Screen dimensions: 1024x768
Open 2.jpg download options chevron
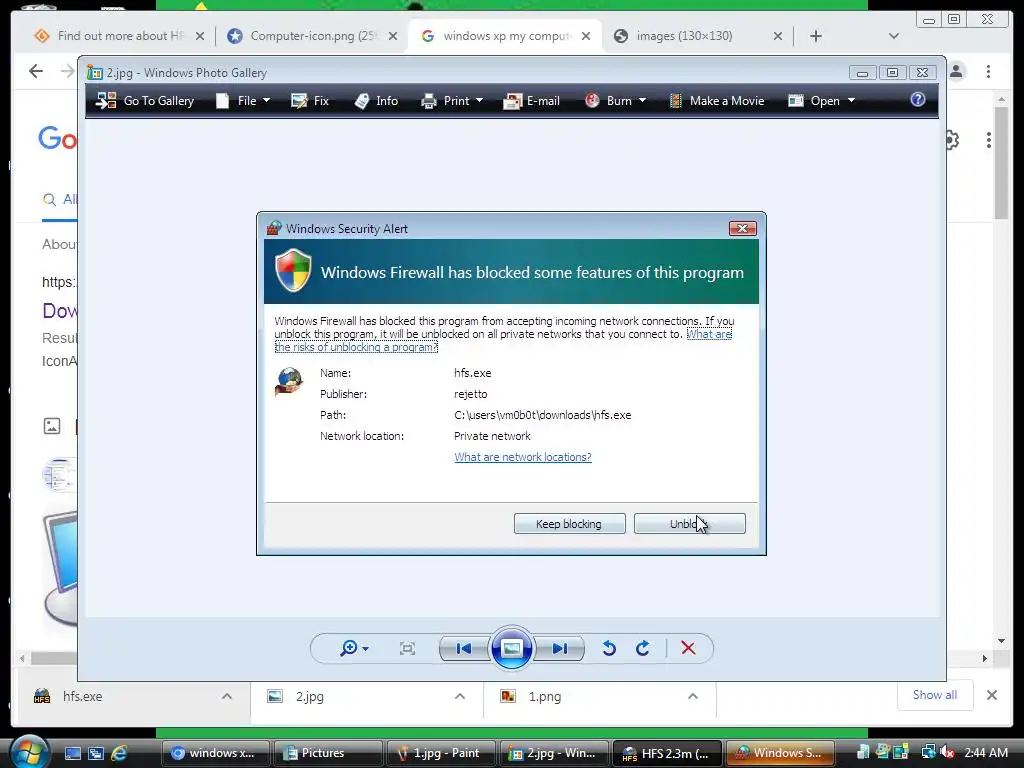(x=460, y=696)
